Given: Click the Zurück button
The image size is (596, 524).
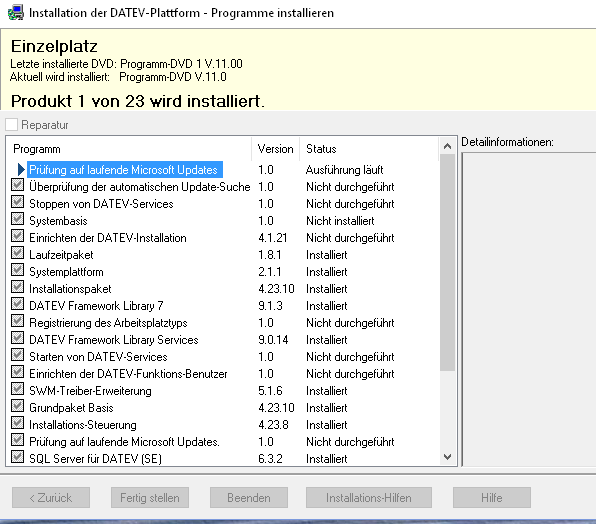Looking at the screenshot, I should tap(51, 498).
